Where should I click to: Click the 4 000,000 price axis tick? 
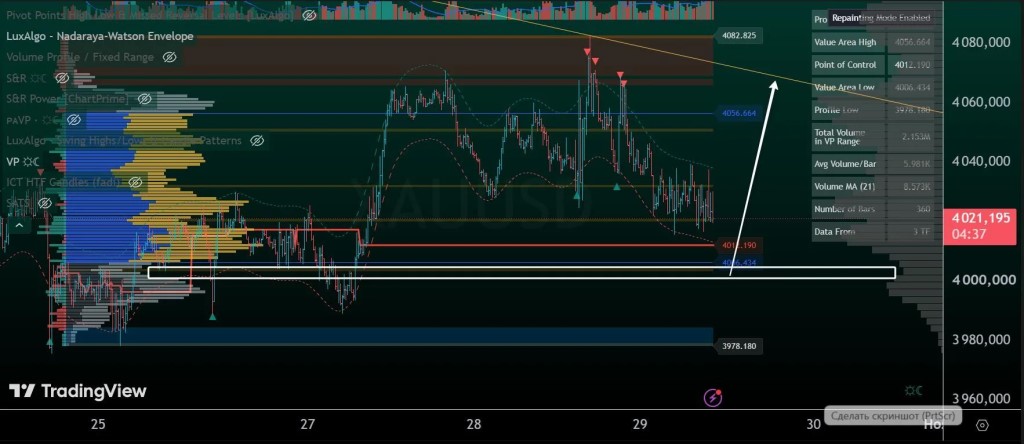pyautogui.click(x=982, y=280)
